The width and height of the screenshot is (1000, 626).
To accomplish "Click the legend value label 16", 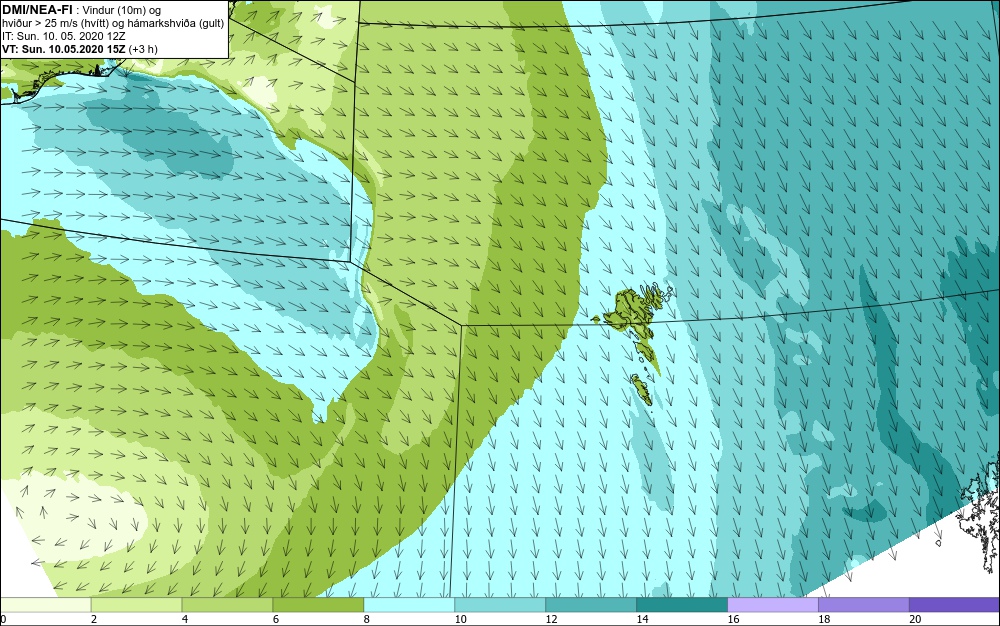I will click(733, 619).
